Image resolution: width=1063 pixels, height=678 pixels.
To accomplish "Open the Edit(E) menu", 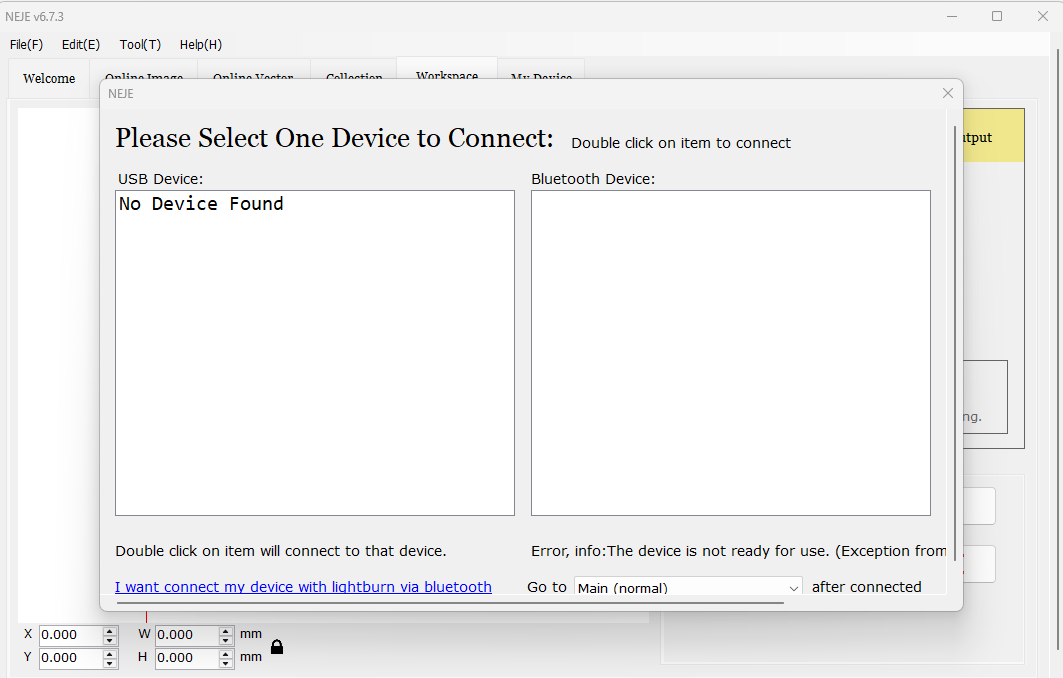I will [x=81, y=45].
